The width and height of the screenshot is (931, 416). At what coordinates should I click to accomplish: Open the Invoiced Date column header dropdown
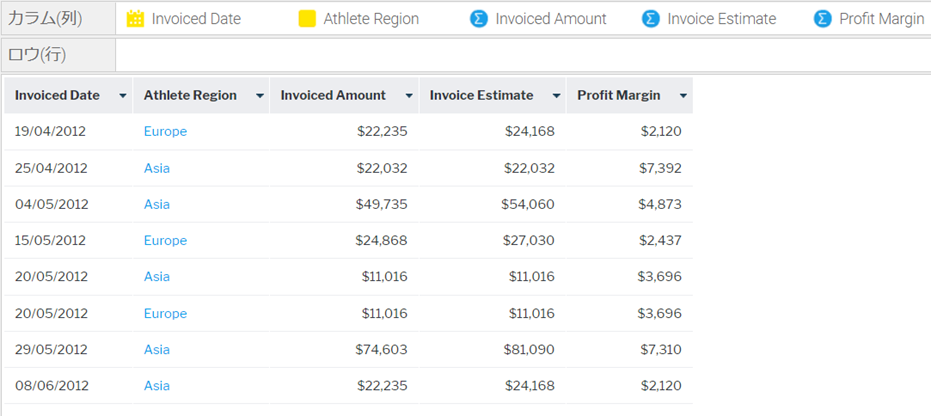122,96
